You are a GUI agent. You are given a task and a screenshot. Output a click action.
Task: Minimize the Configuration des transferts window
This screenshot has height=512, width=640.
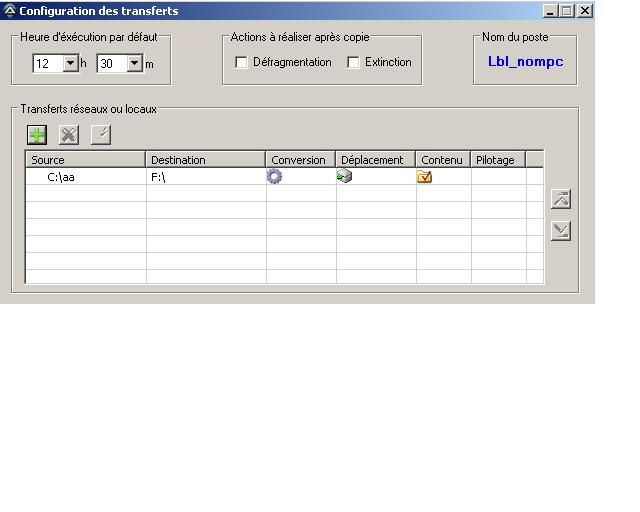pyautogui.click(x=550, y=11)
